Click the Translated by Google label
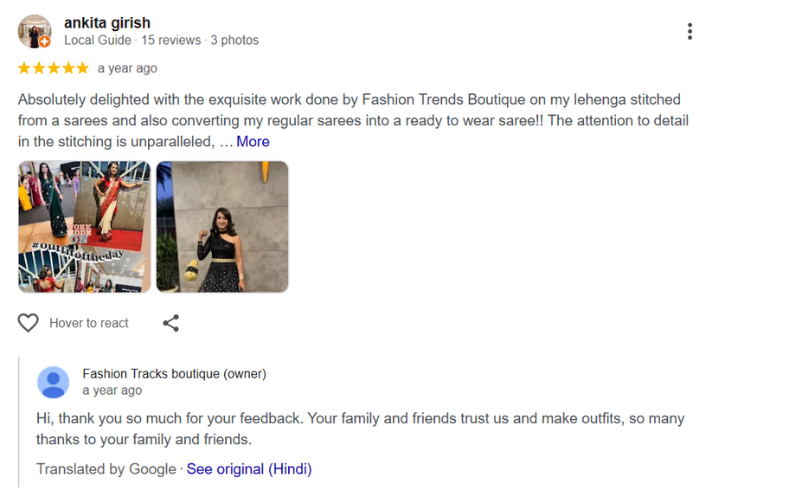The image size is (800, 500). (x=105, y=469)
